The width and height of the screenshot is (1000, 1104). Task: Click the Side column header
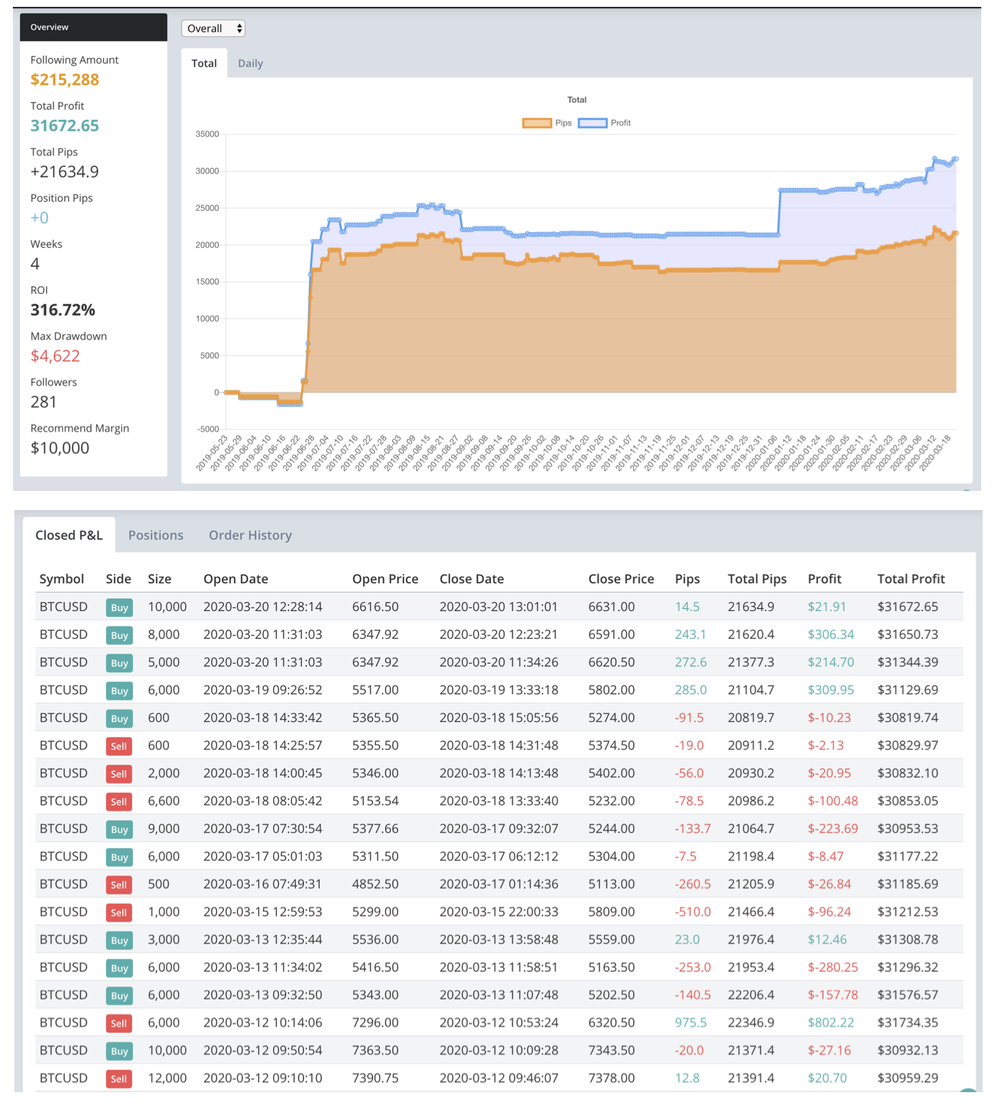pos(118,579)
